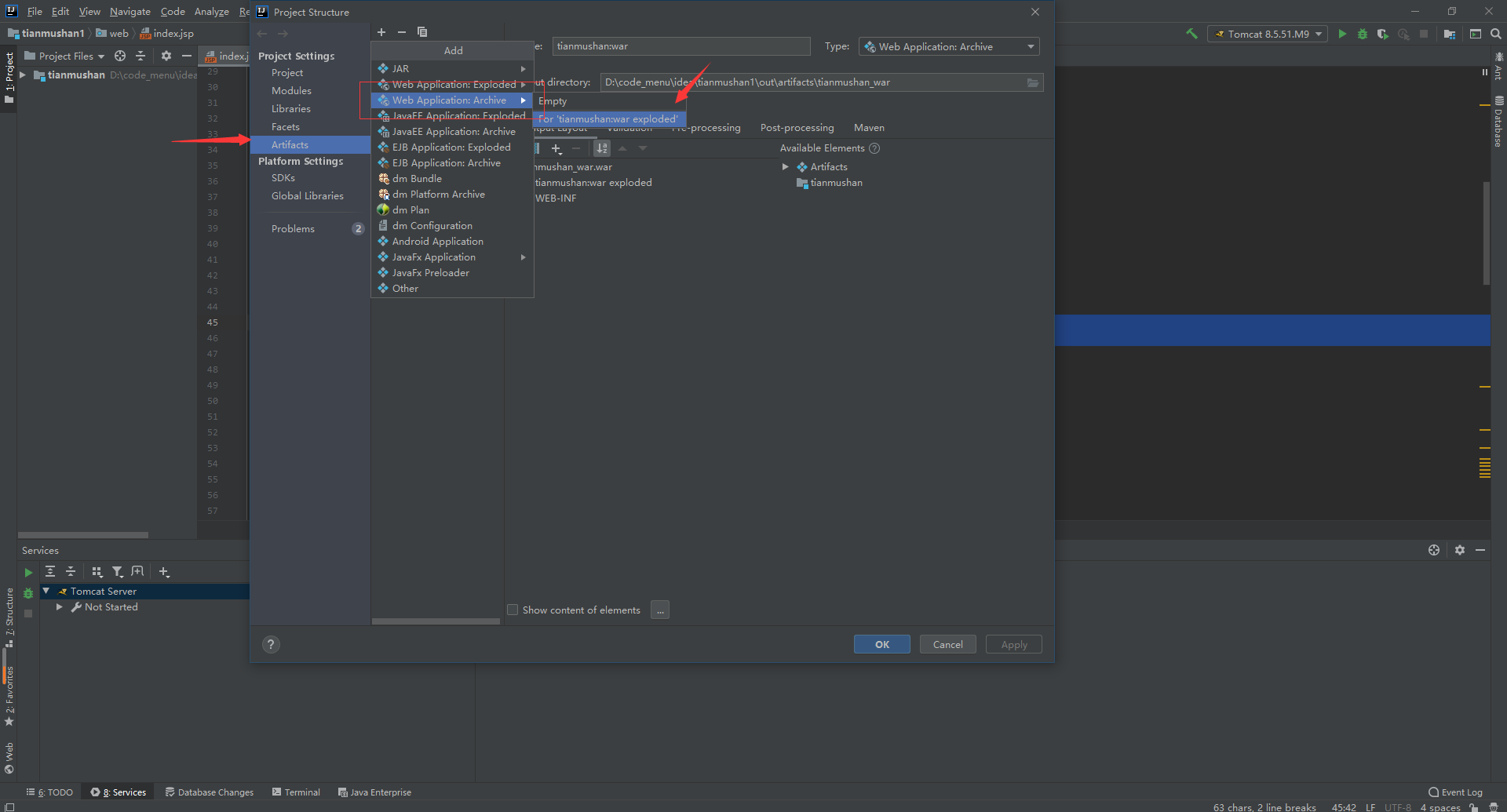Click the Cancel button
1507x812 pixels.
pos(947,644)
